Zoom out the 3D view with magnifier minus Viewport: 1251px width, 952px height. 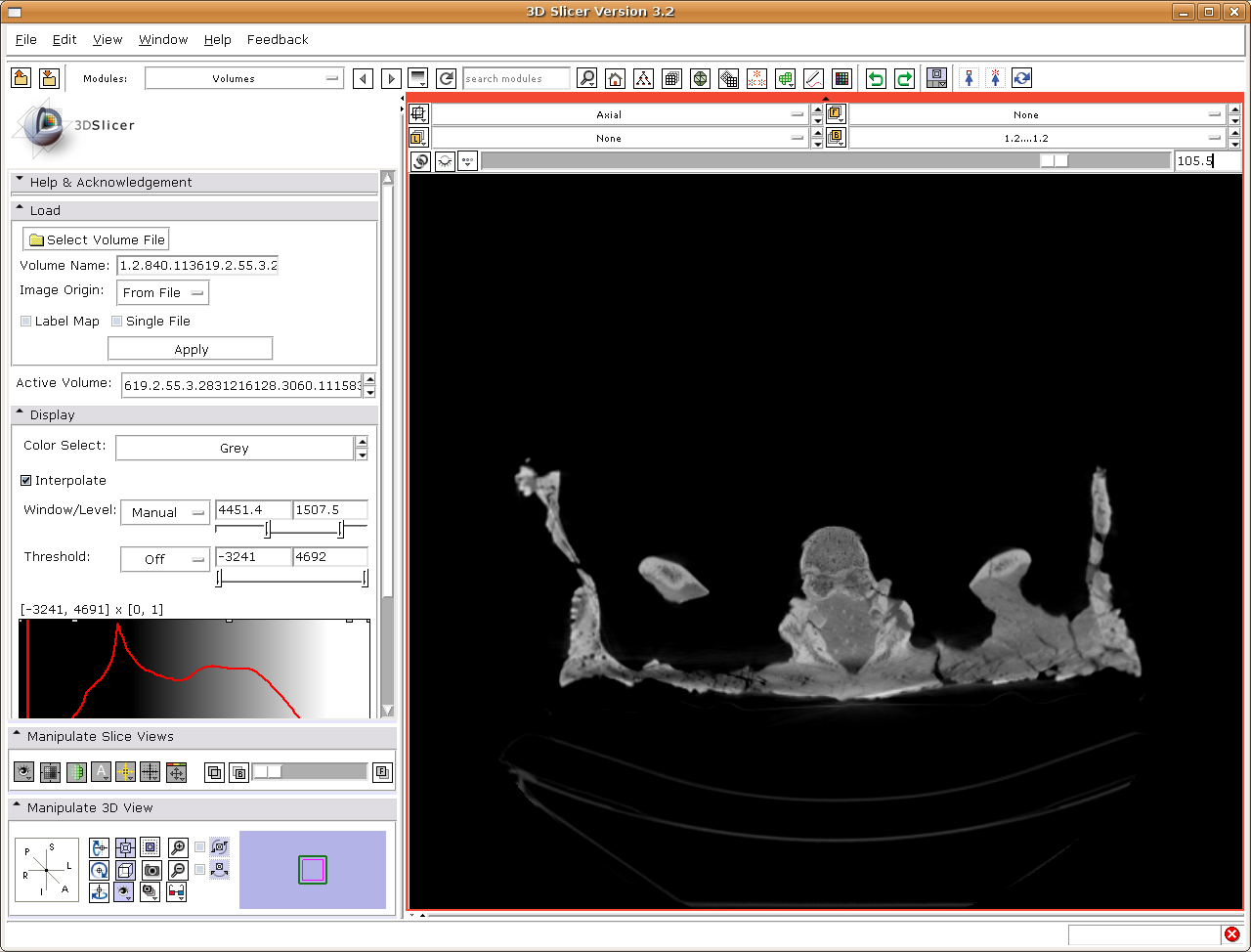pos(178,870)
